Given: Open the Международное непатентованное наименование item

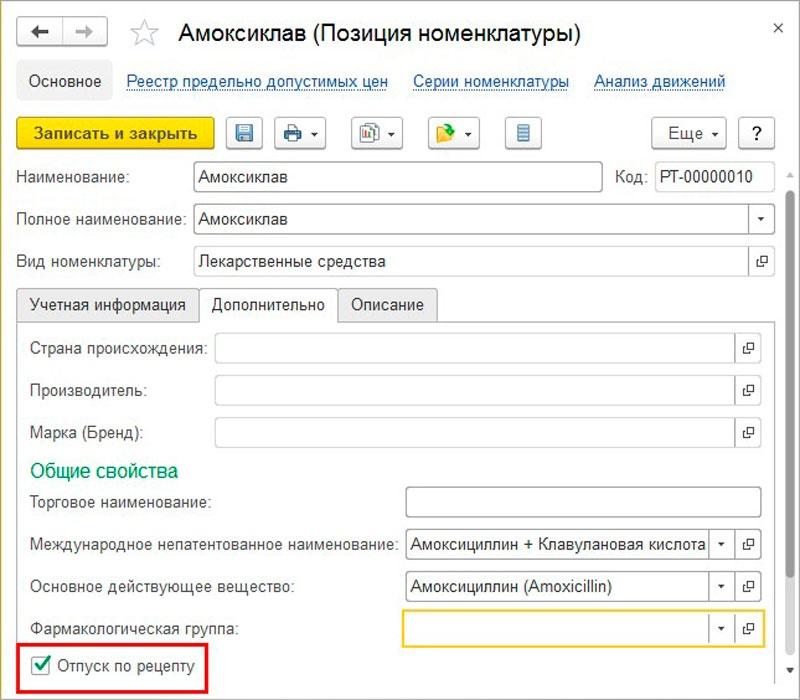Looking at the screenshot, I should tap(748, 544).
